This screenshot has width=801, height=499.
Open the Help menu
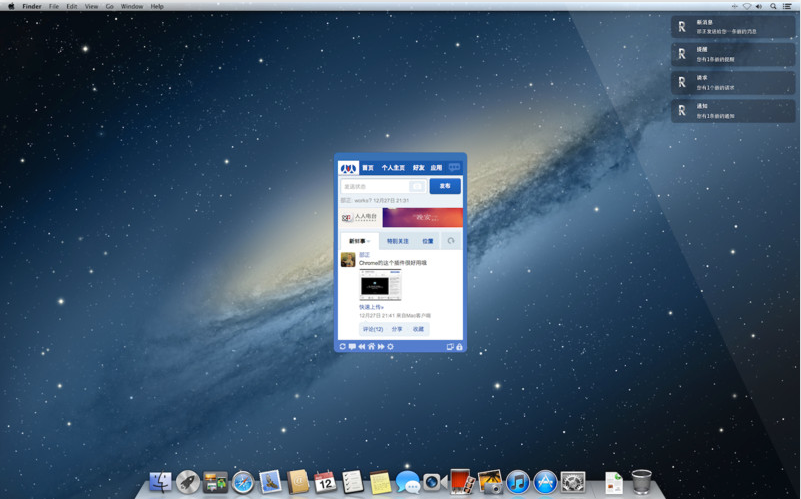[157, 6]
